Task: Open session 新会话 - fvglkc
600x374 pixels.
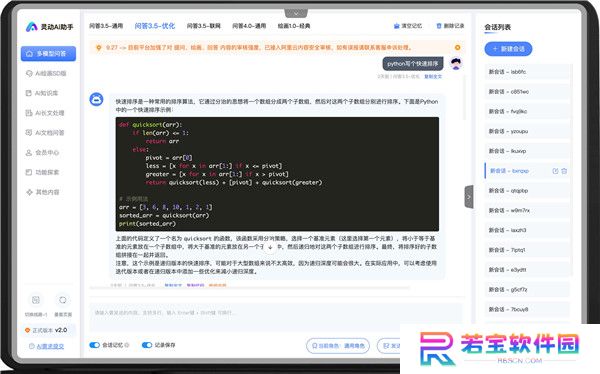Action: coord(527,111)
